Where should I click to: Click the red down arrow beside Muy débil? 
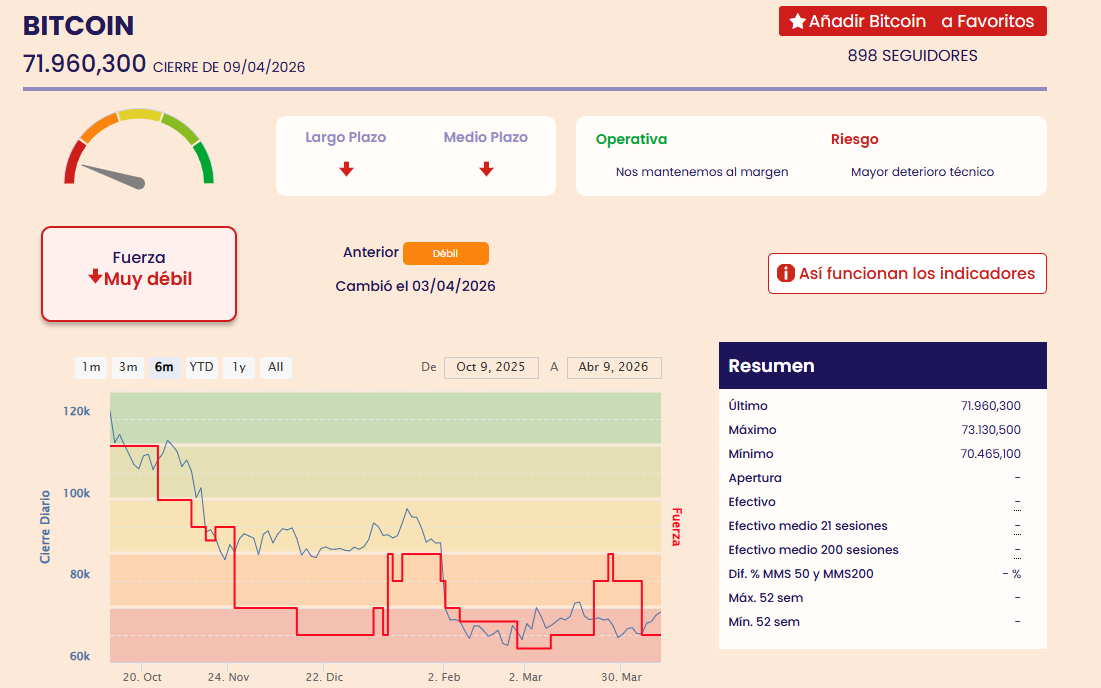(95, 277)
